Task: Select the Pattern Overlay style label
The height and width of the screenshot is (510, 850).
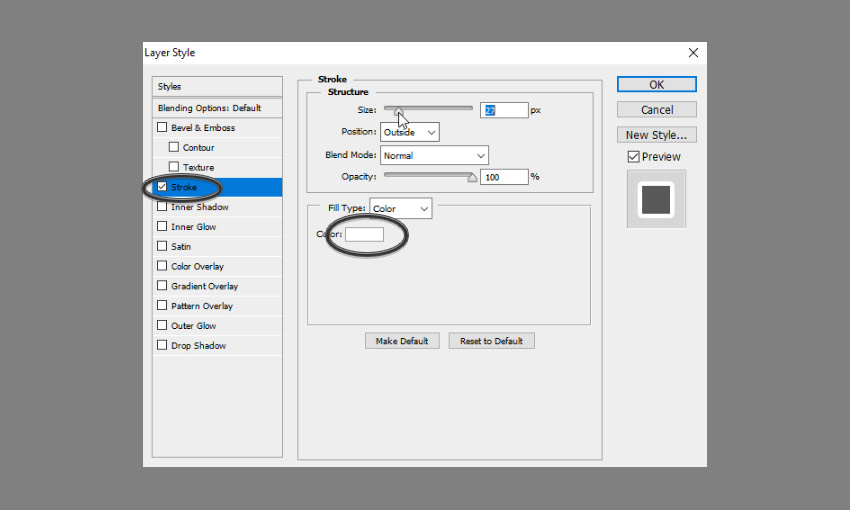Action: (202, 306)
